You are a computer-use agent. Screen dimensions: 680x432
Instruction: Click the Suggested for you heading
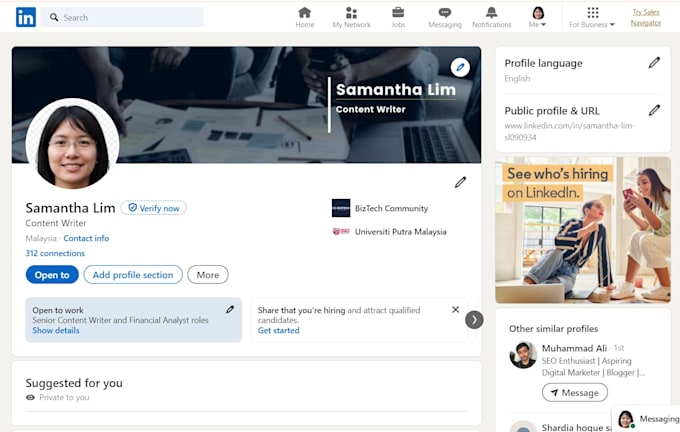(74, 383)
